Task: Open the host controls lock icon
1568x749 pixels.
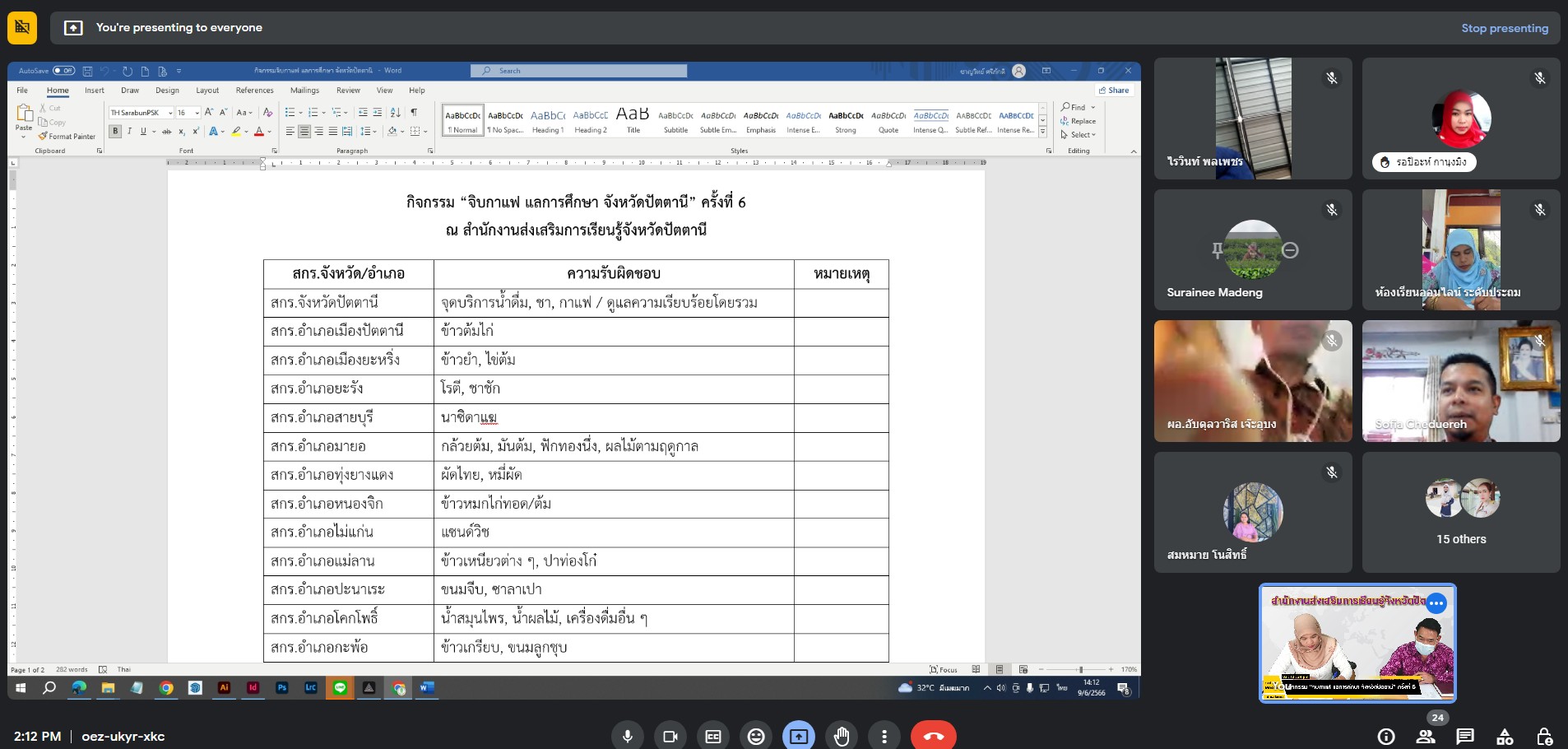Action: (1544, 736)
